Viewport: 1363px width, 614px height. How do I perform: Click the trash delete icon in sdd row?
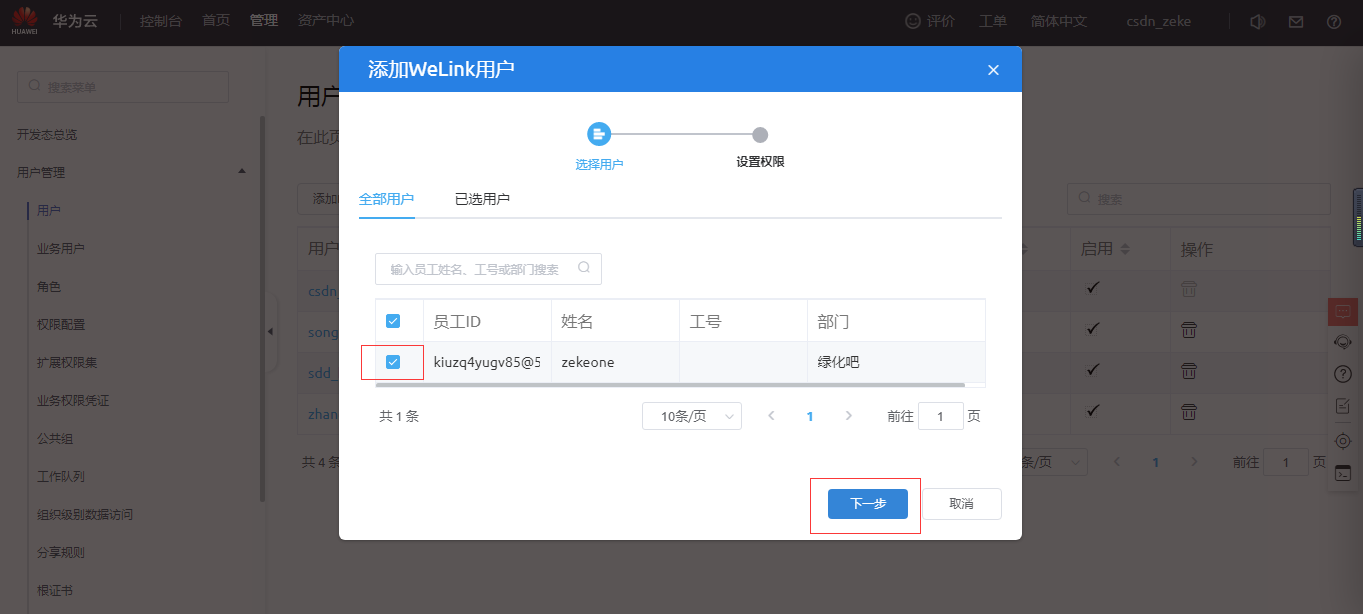tap(1188, 370)
